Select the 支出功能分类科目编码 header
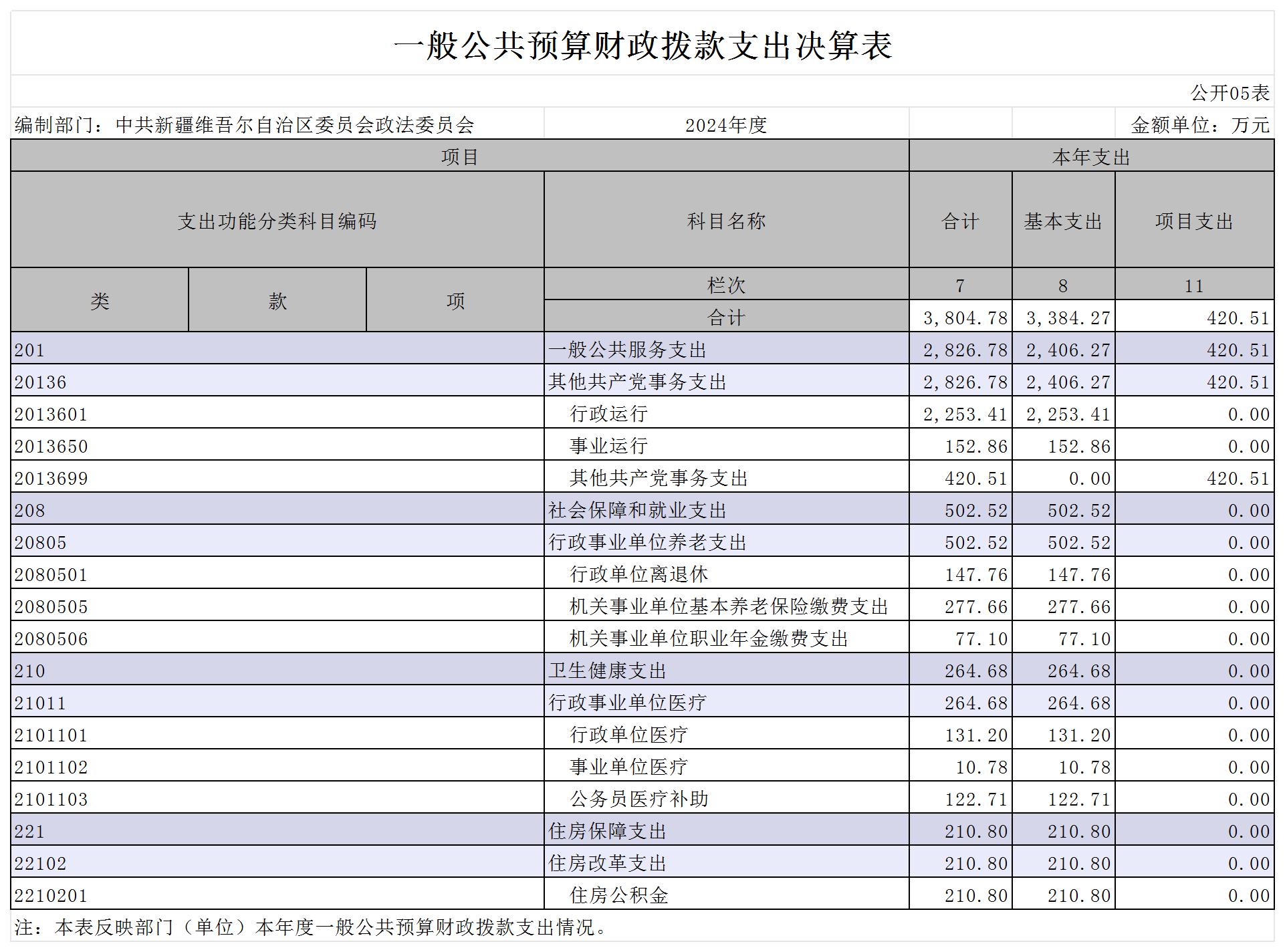The height and width of the screenshot is (952, 1285). click(277, 221)
